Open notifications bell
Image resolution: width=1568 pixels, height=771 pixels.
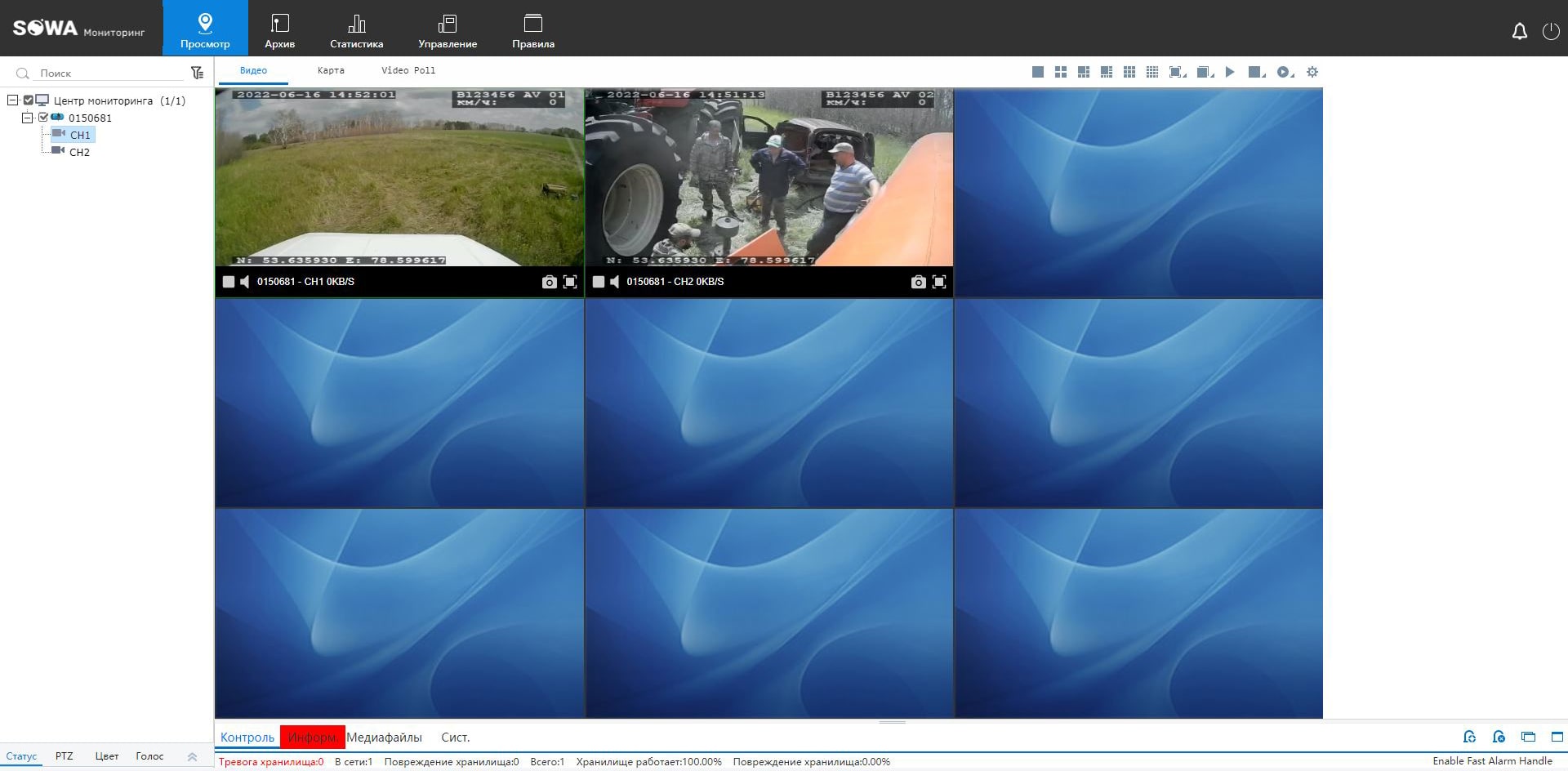point(1520,30)
